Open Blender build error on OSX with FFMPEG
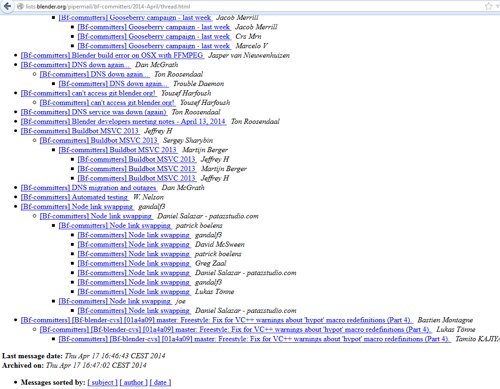500x389 pixels. (x=112, y=55)
